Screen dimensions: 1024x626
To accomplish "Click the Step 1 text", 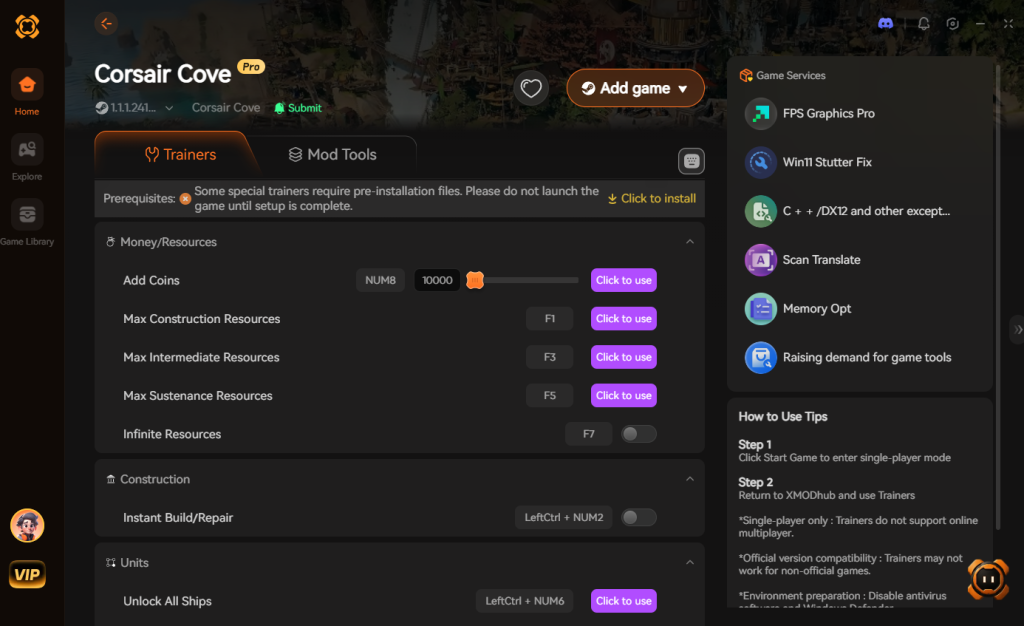I will [x=755, y=445].
